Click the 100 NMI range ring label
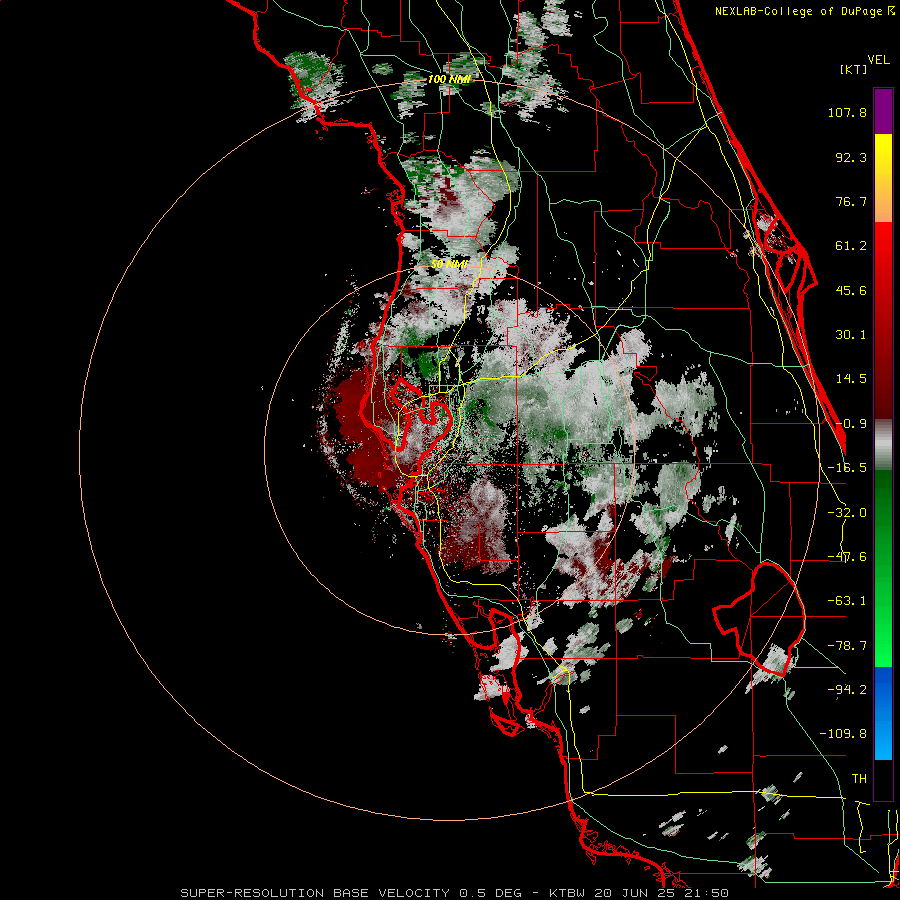The height and width of the screenshot is (900, 900). tap(449, 79)
